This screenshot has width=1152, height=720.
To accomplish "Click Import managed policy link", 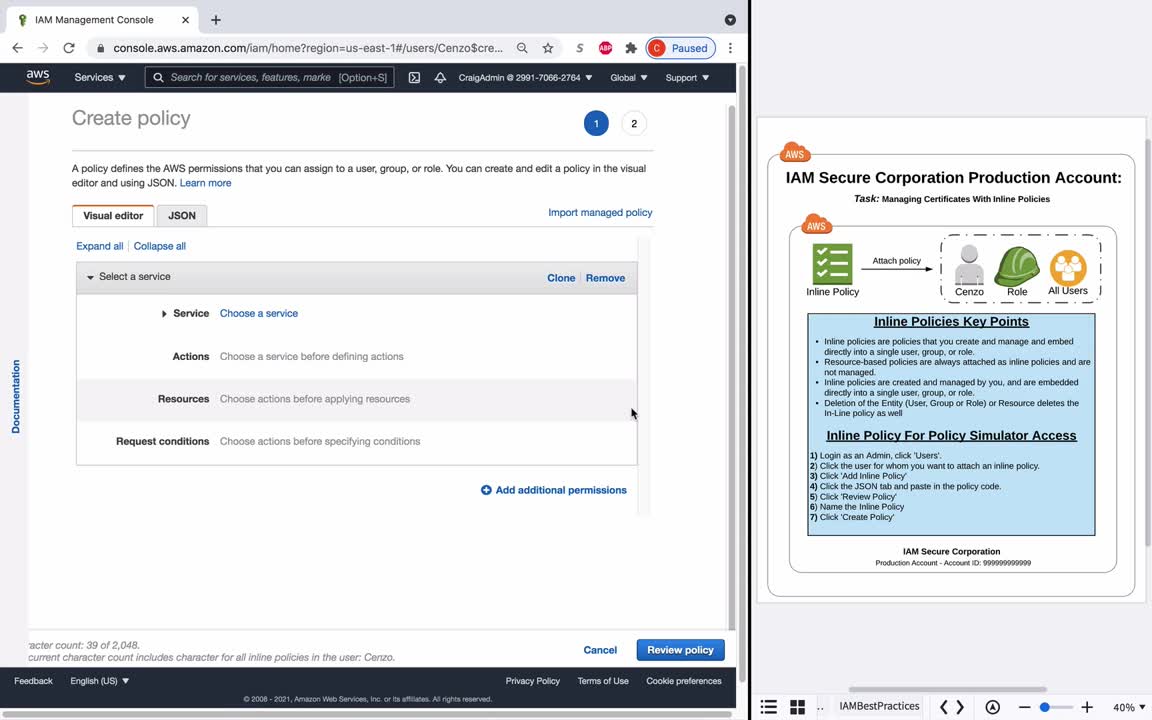I will (600, 212).
